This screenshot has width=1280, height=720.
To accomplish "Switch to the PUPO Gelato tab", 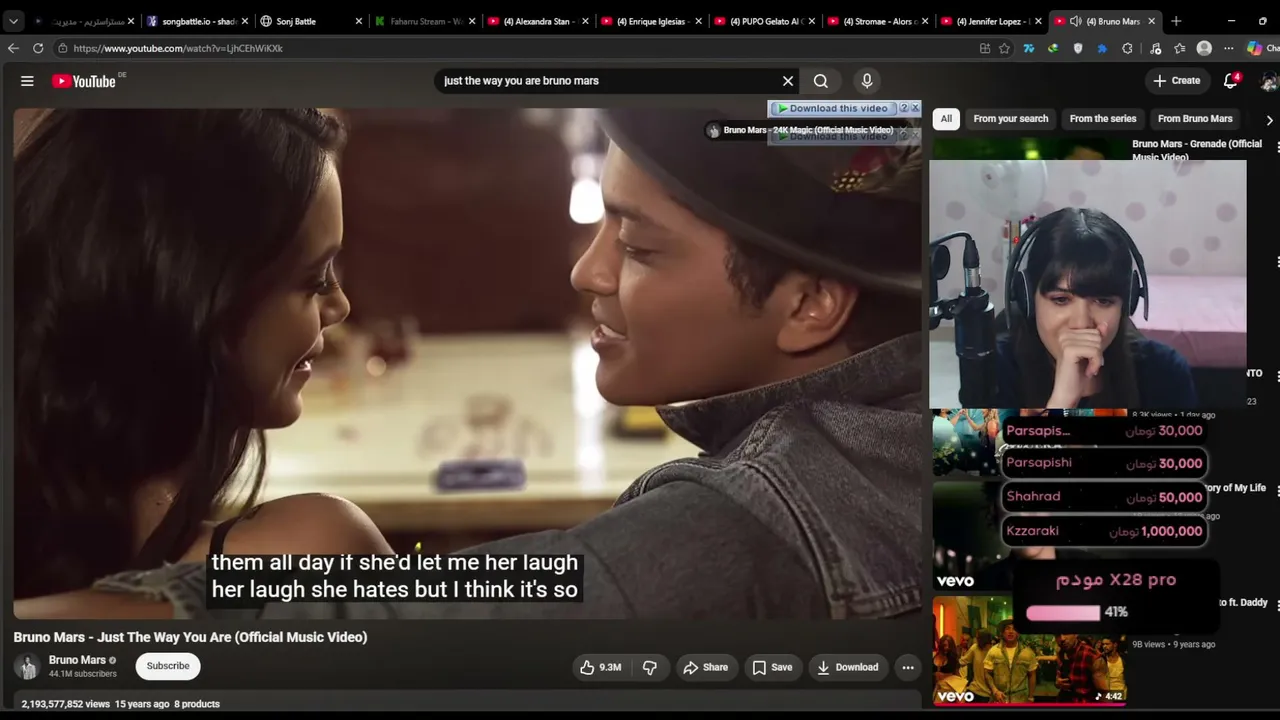I will point(765,21).
